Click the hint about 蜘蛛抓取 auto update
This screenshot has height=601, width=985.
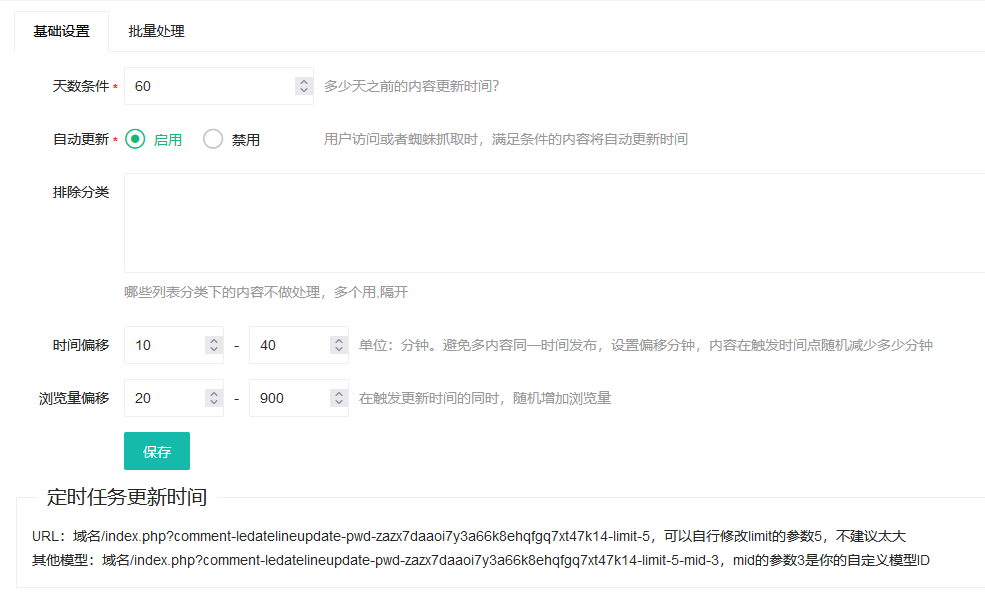click(506, 139)
